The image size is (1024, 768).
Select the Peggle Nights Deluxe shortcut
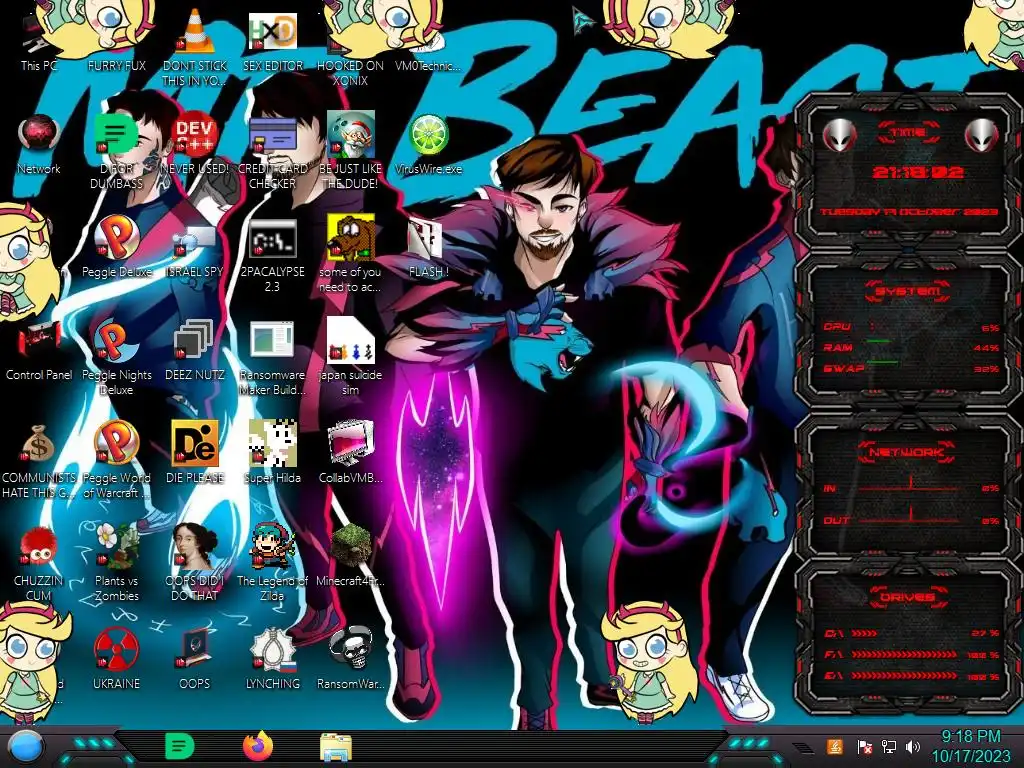pyautogui.click(x=116, y=358)
